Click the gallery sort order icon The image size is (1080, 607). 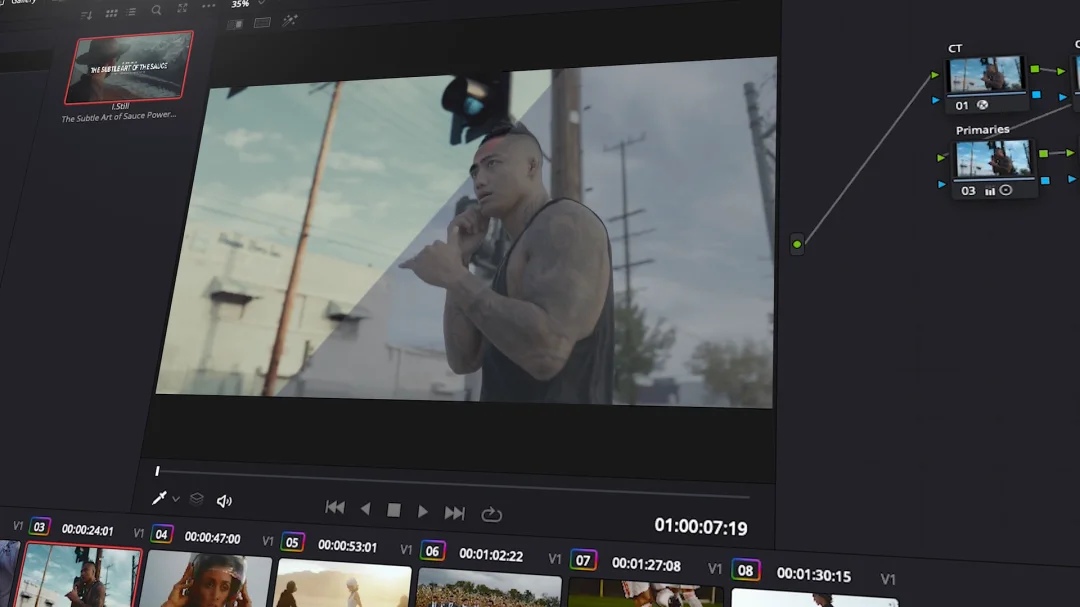point(86,14)
